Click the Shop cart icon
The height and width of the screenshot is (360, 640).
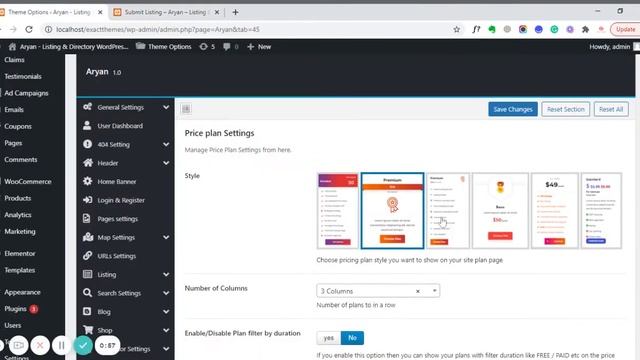point(88,329)
